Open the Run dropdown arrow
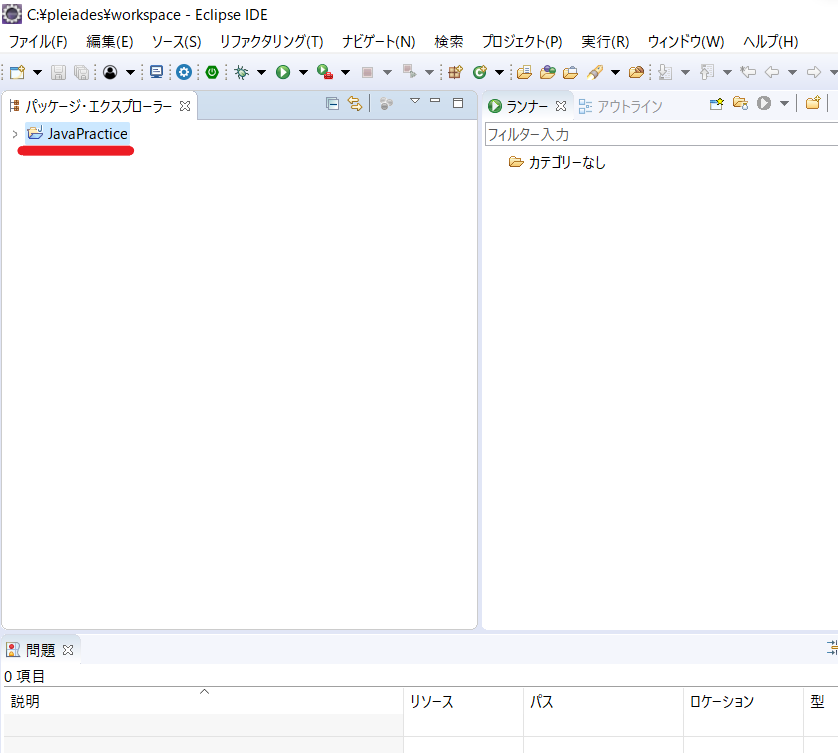 303,72
